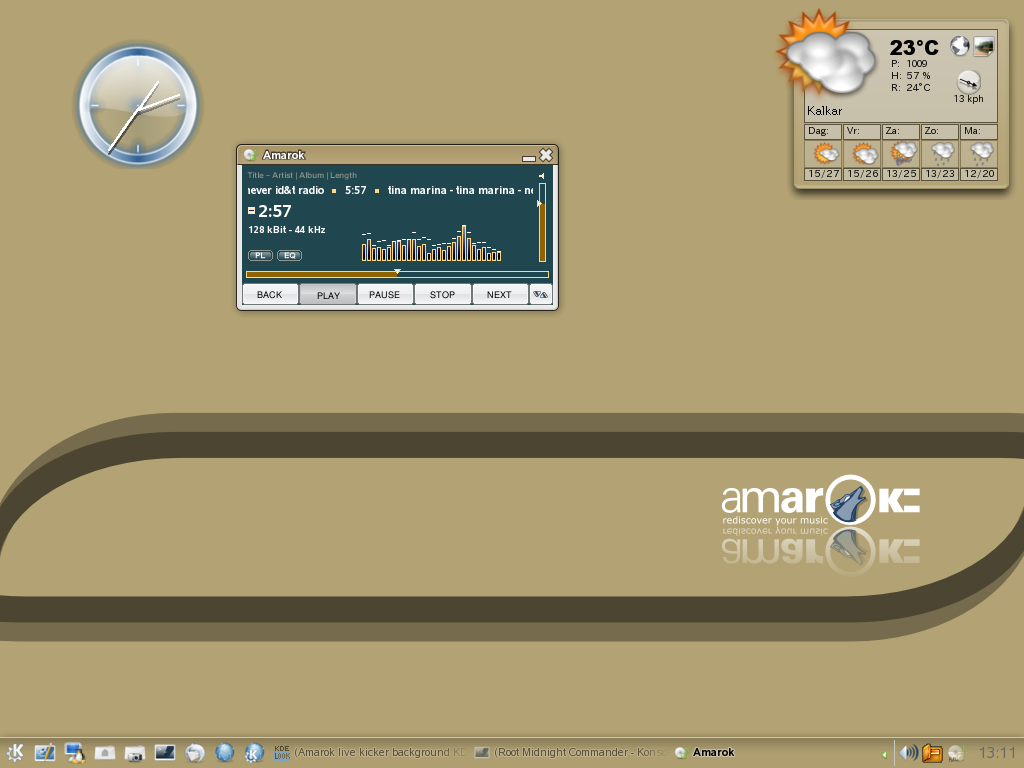Open the computer with penguin panel icon

tap(75, 752)
